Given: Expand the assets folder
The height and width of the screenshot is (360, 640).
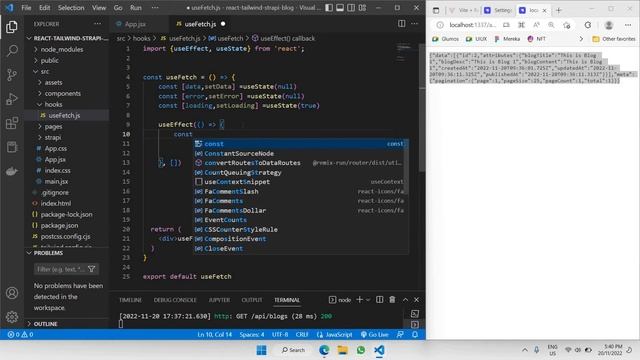Looking at the screenshot, I should [x=53, y=82].
